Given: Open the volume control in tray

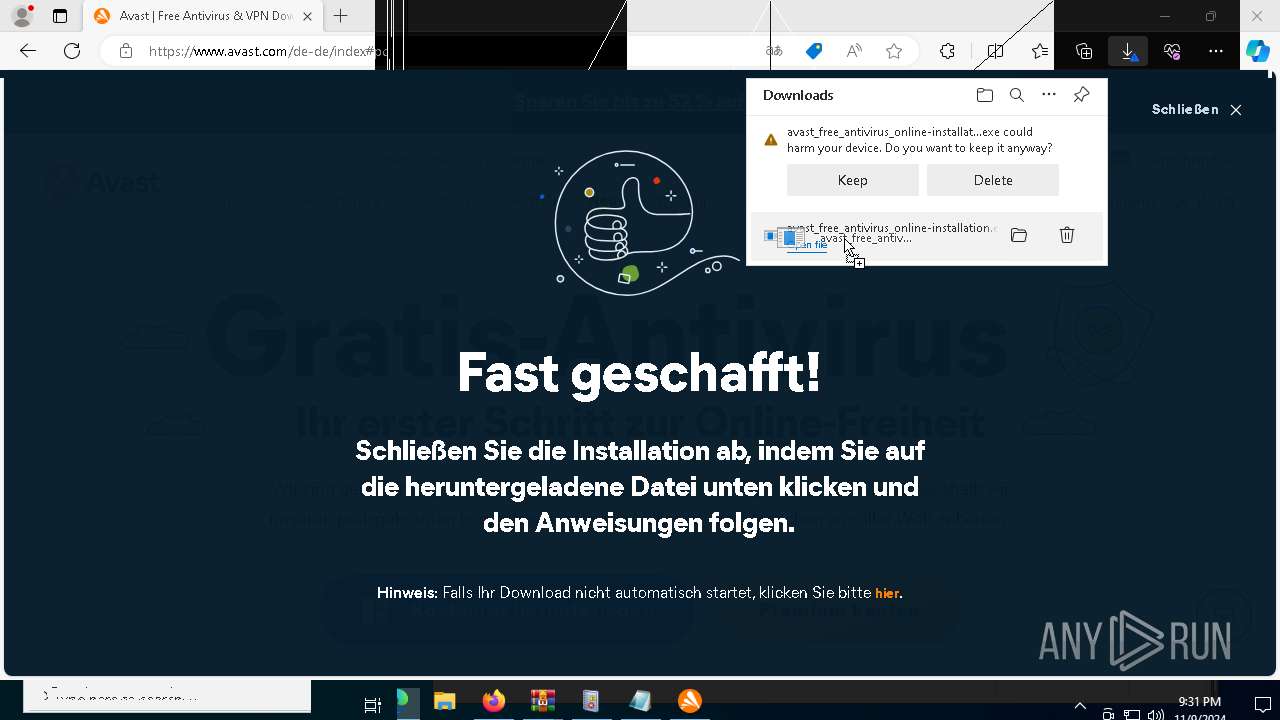Looking at the screenshot, I should coord(1155,714).
